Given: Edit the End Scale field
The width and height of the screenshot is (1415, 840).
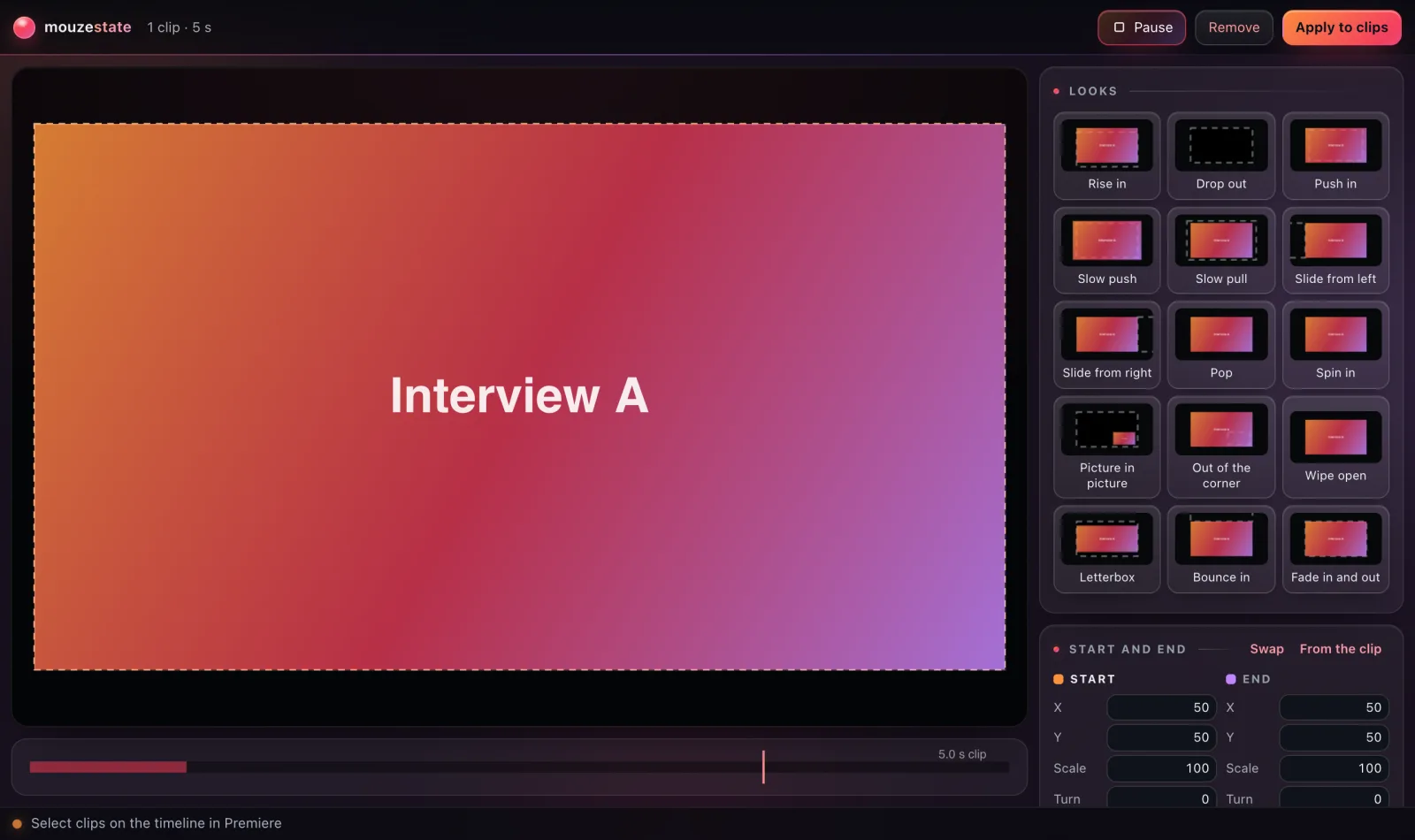Looking at the screenshot, I should pyautogui.click(x=1334, y=768).
